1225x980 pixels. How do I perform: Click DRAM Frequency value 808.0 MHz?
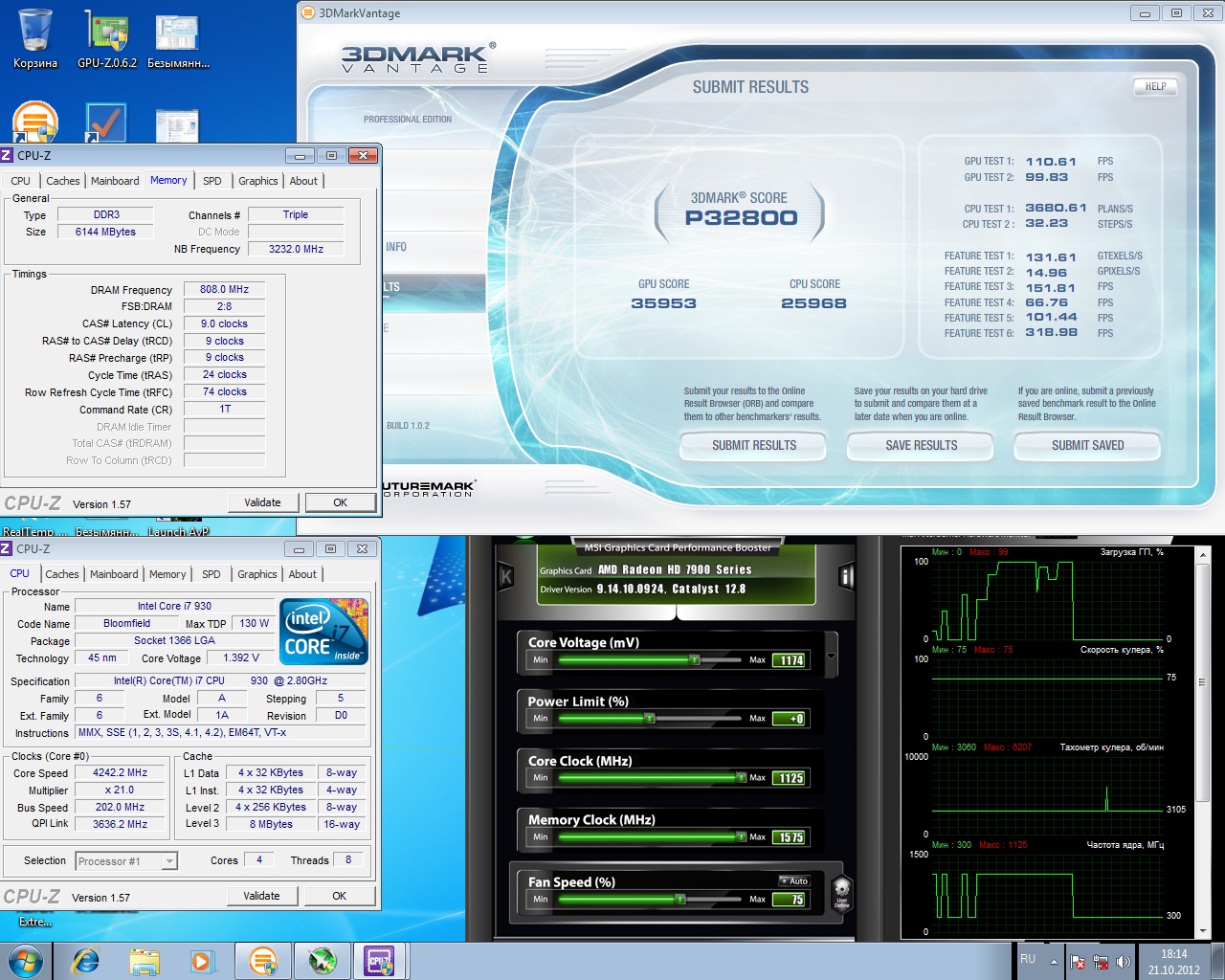click(x=224, y=289)
